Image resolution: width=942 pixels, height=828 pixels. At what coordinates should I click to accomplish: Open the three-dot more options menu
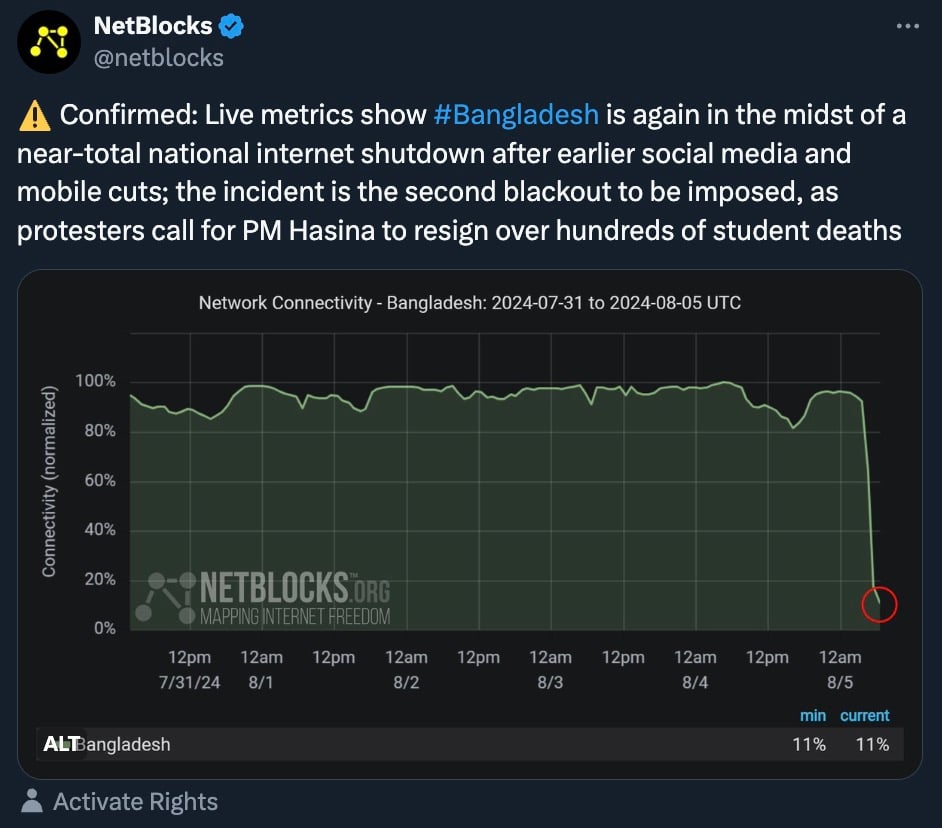coord(907,26)
